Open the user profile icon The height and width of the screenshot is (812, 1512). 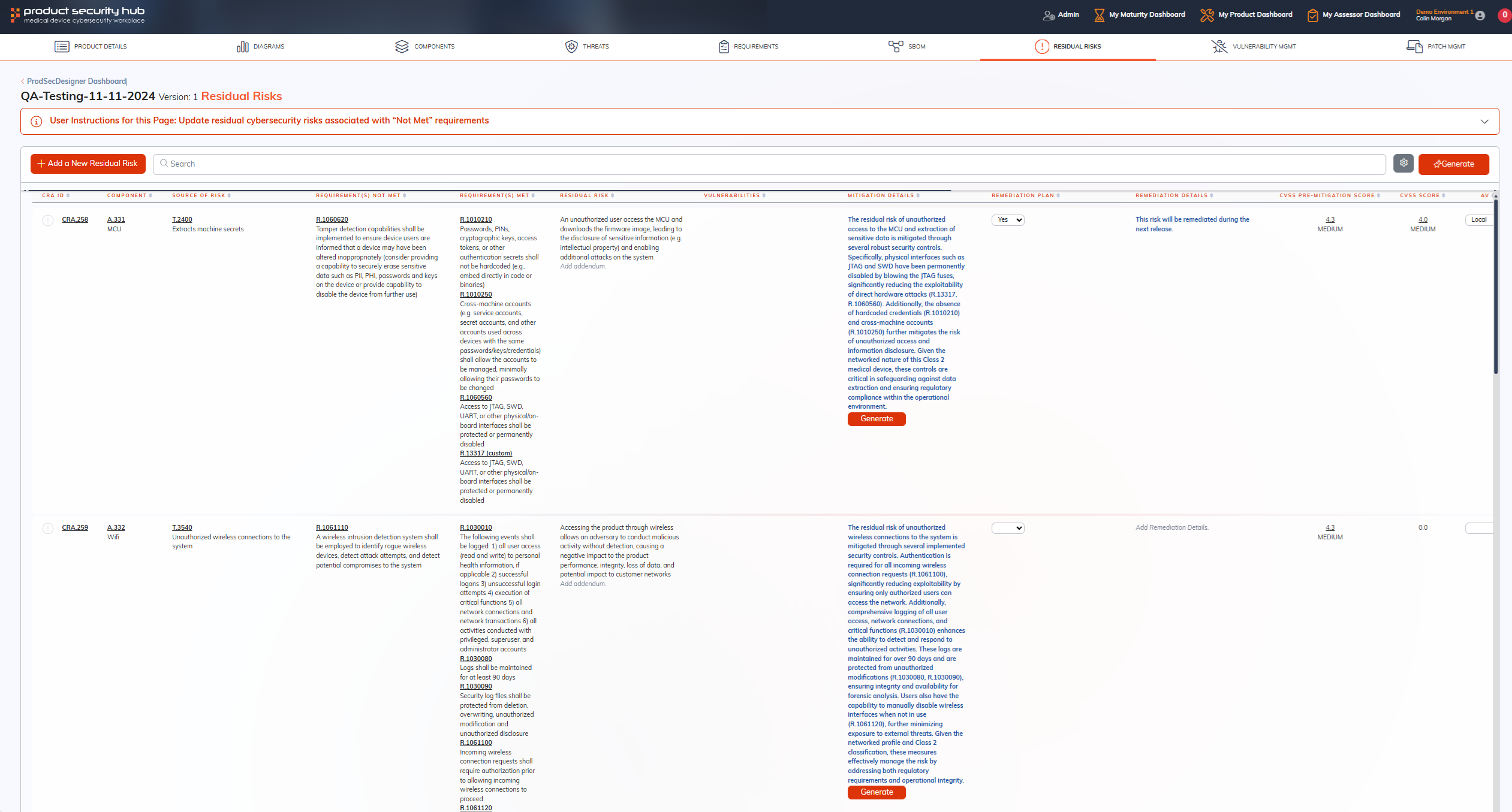[x=1480, y=16]
